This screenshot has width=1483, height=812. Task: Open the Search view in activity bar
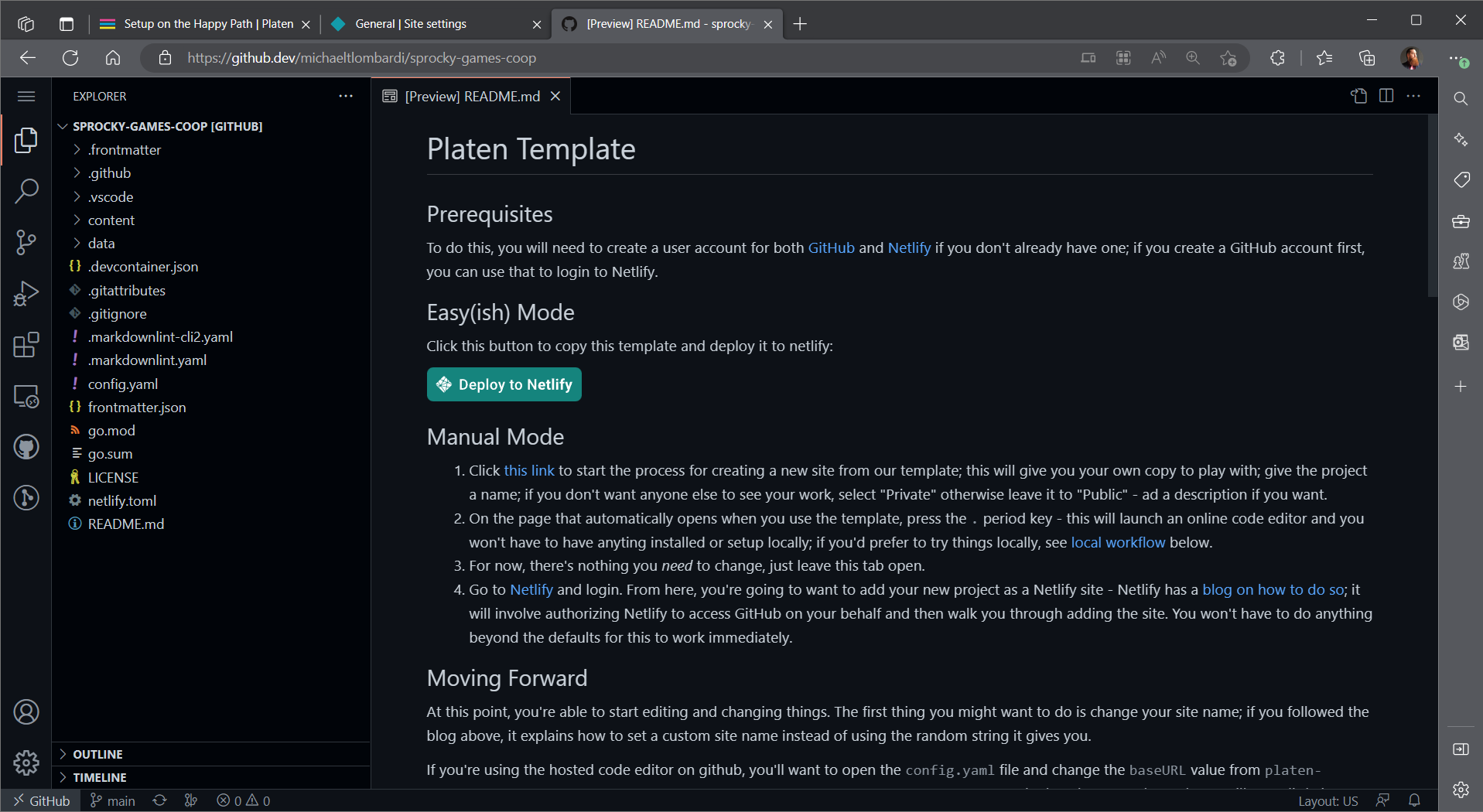[26, 191]
